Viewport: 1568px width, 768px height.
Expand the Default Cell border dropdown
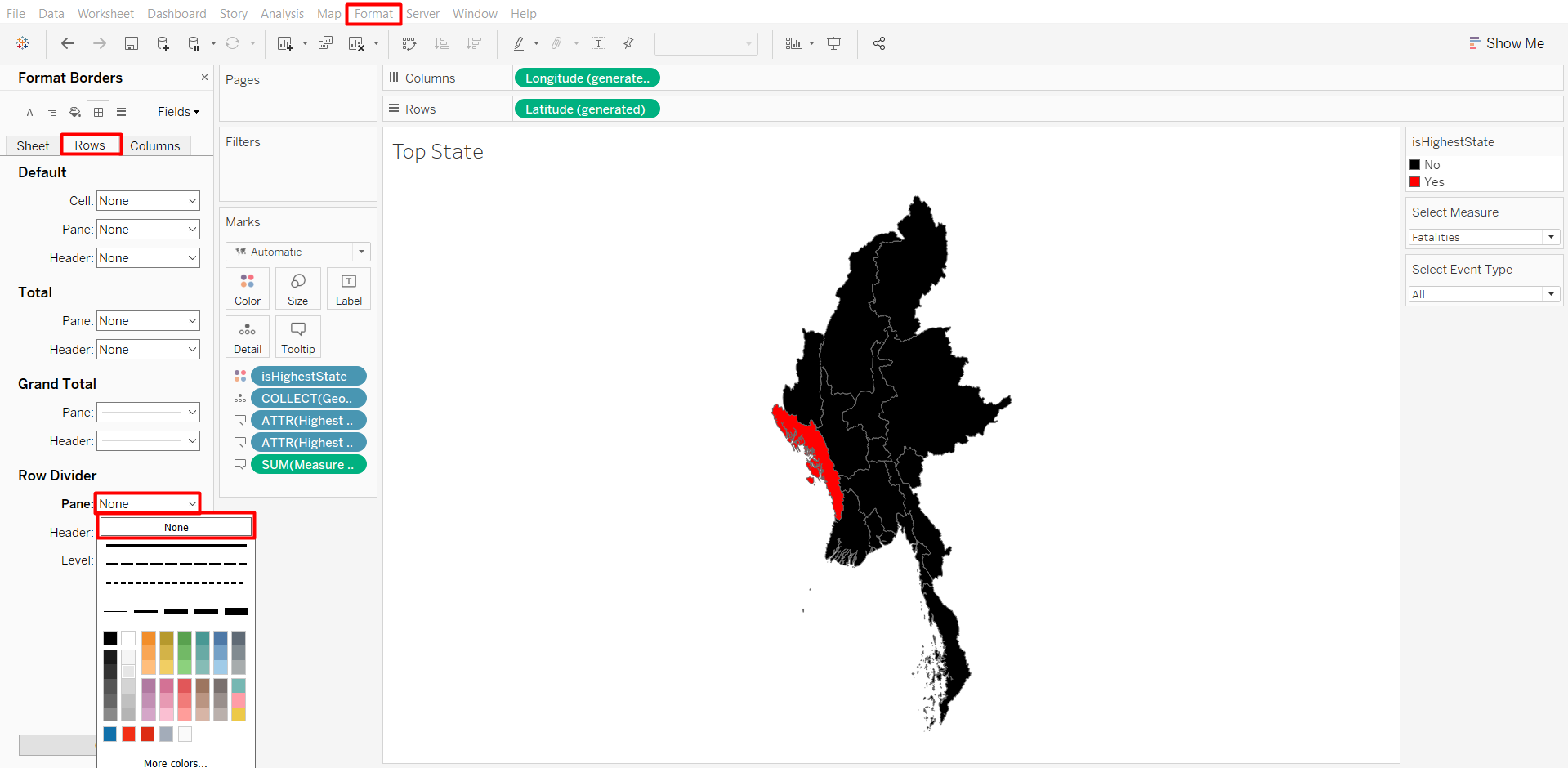pos(148,201)
